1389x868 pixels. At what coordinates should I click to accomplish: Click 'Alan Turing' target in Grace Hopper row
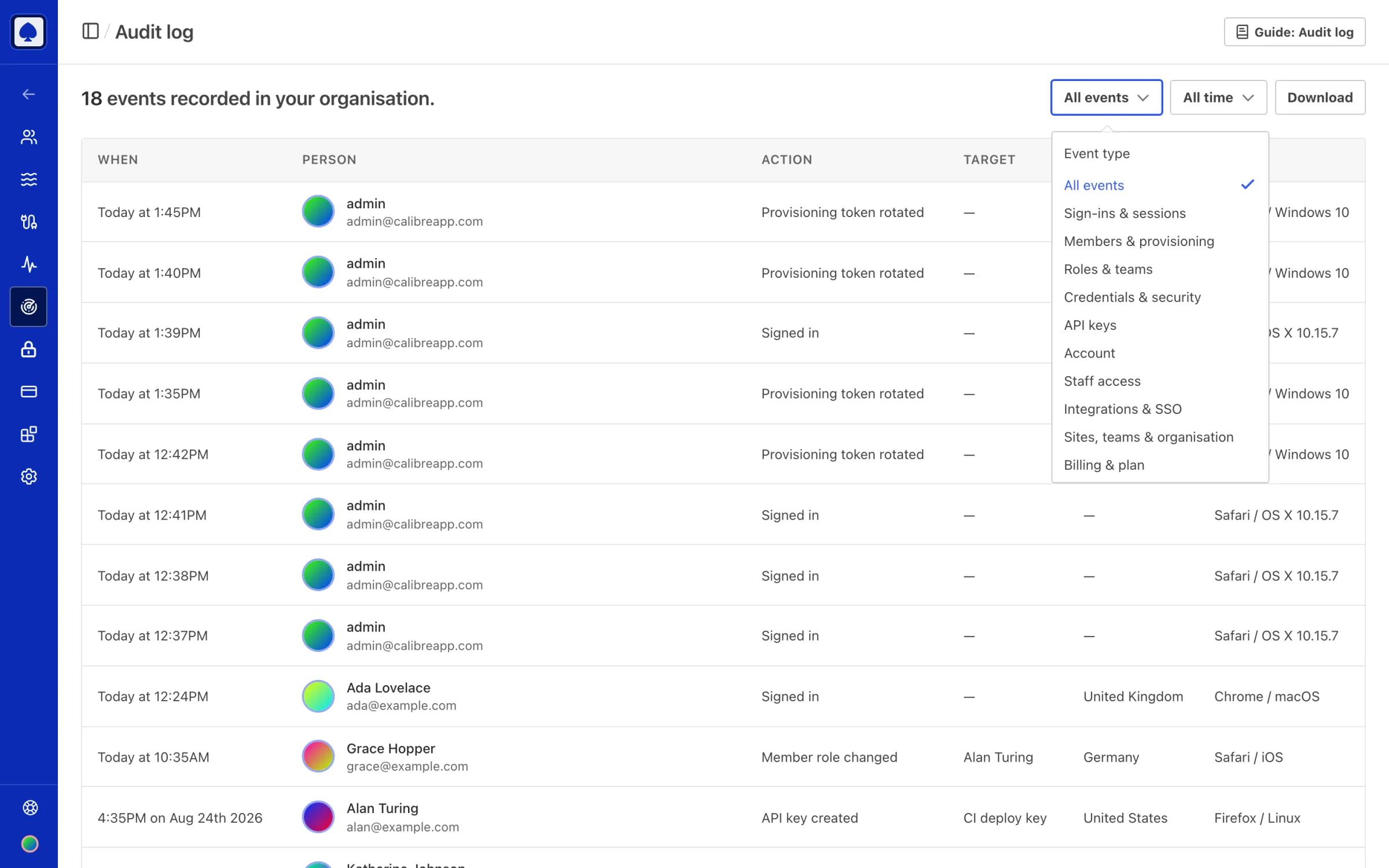tap(998, 757)
